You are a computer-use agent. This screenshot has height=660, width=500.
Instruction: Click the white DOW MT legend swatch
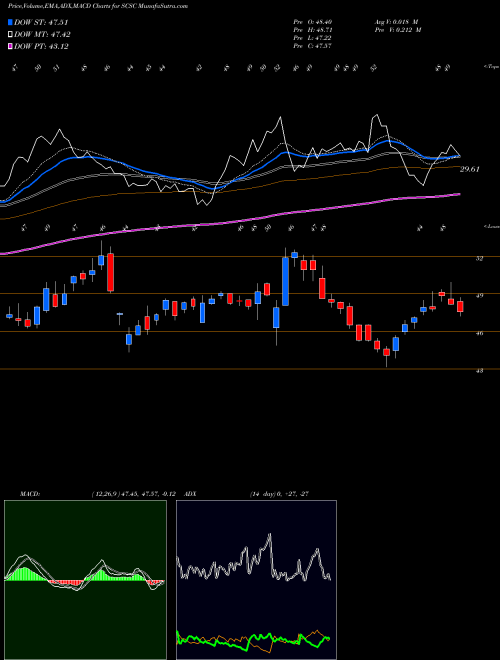coord(11,35)
